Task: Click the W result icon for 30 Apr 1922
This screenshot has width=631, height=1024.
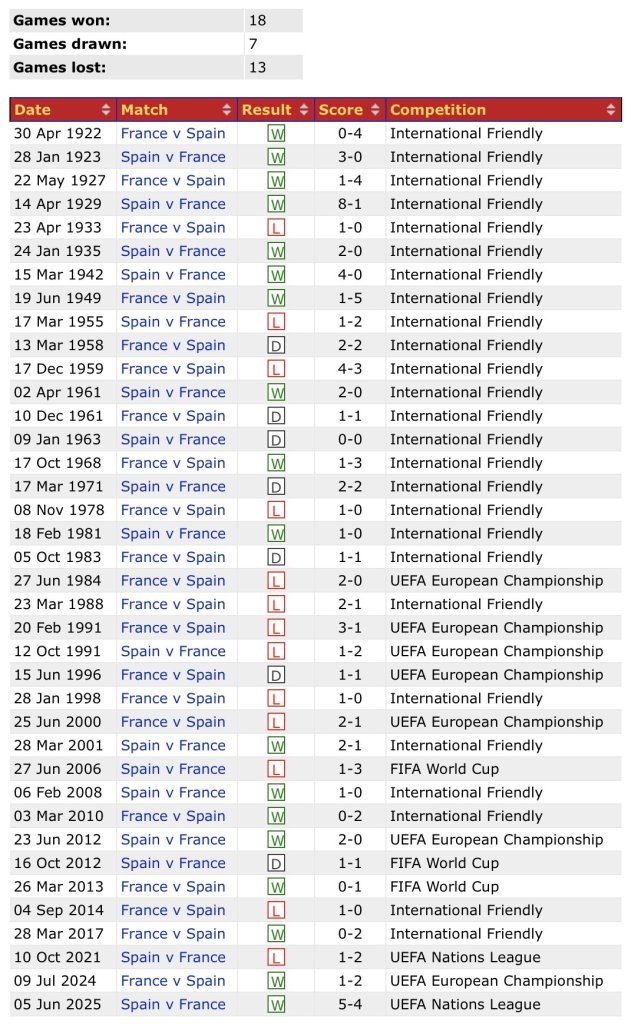Action: (x=276, y=134)
